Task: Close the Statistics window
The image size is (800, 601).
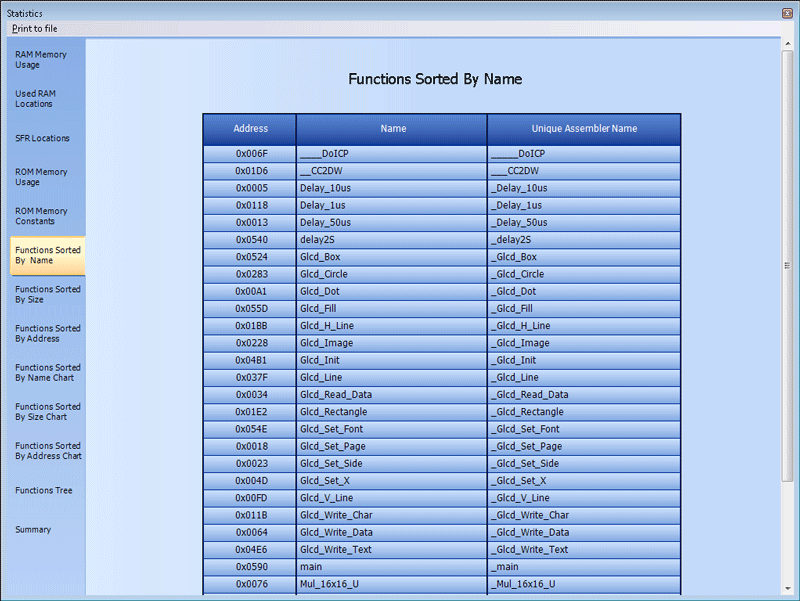Action: point(787,13)
